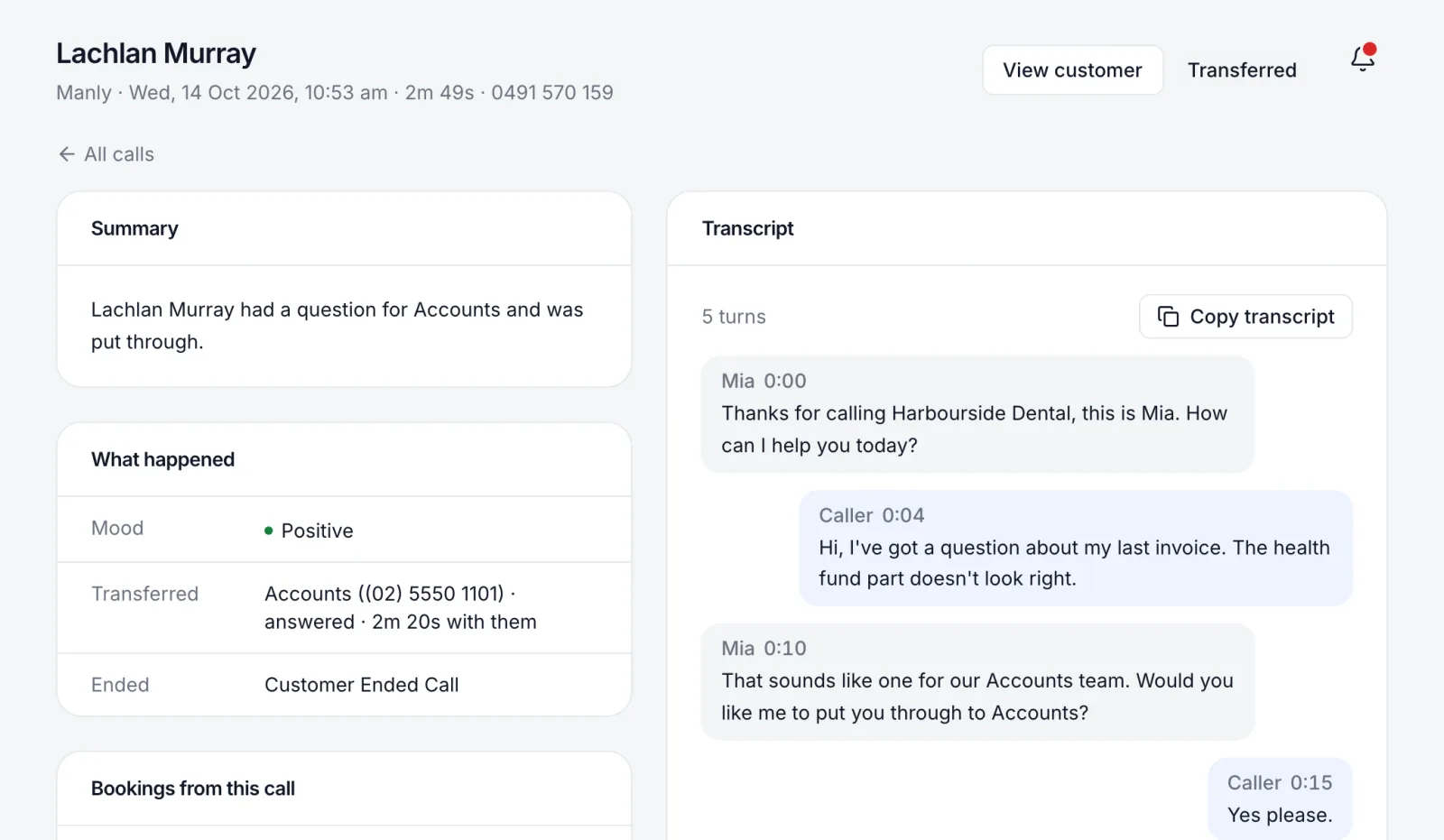Image resolution: width=1444 pixels, height=840 pixels.
Task: Open View customer
Action: click(x=1072, y=69)
